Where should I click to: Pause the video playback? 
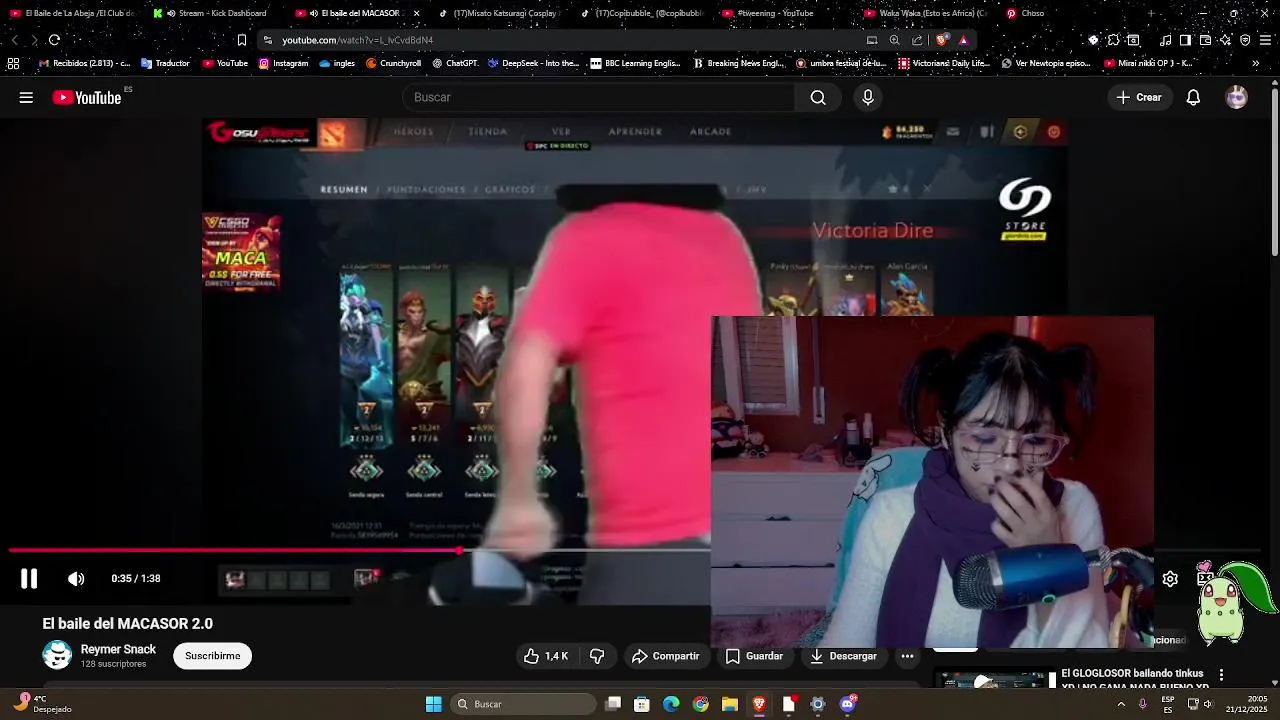tap(29, 578)
